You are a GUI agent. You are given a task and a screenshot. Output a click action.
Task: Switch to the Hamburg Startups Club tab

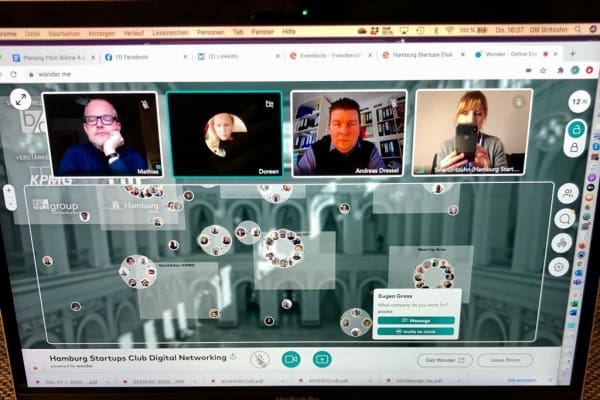(422, 55)
